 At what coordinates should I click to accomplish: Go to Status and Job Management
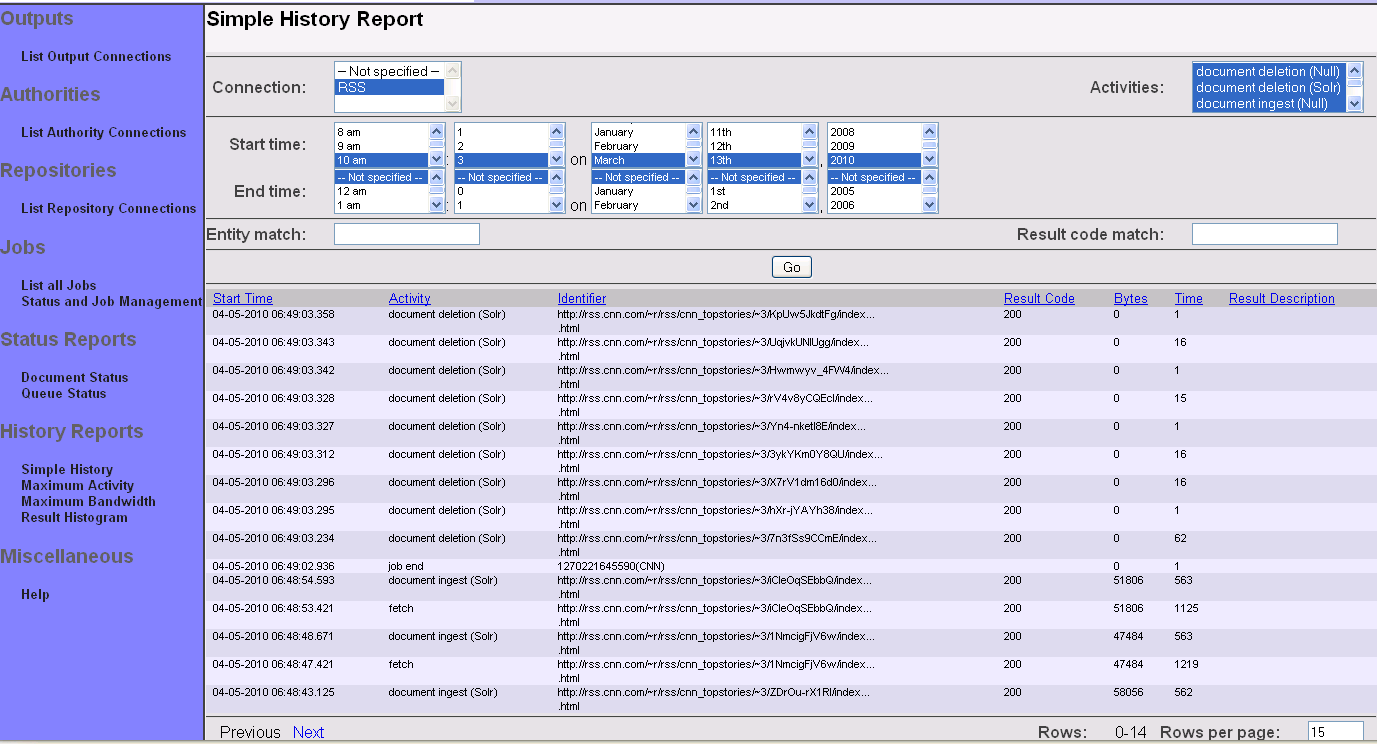click(111, 301)
